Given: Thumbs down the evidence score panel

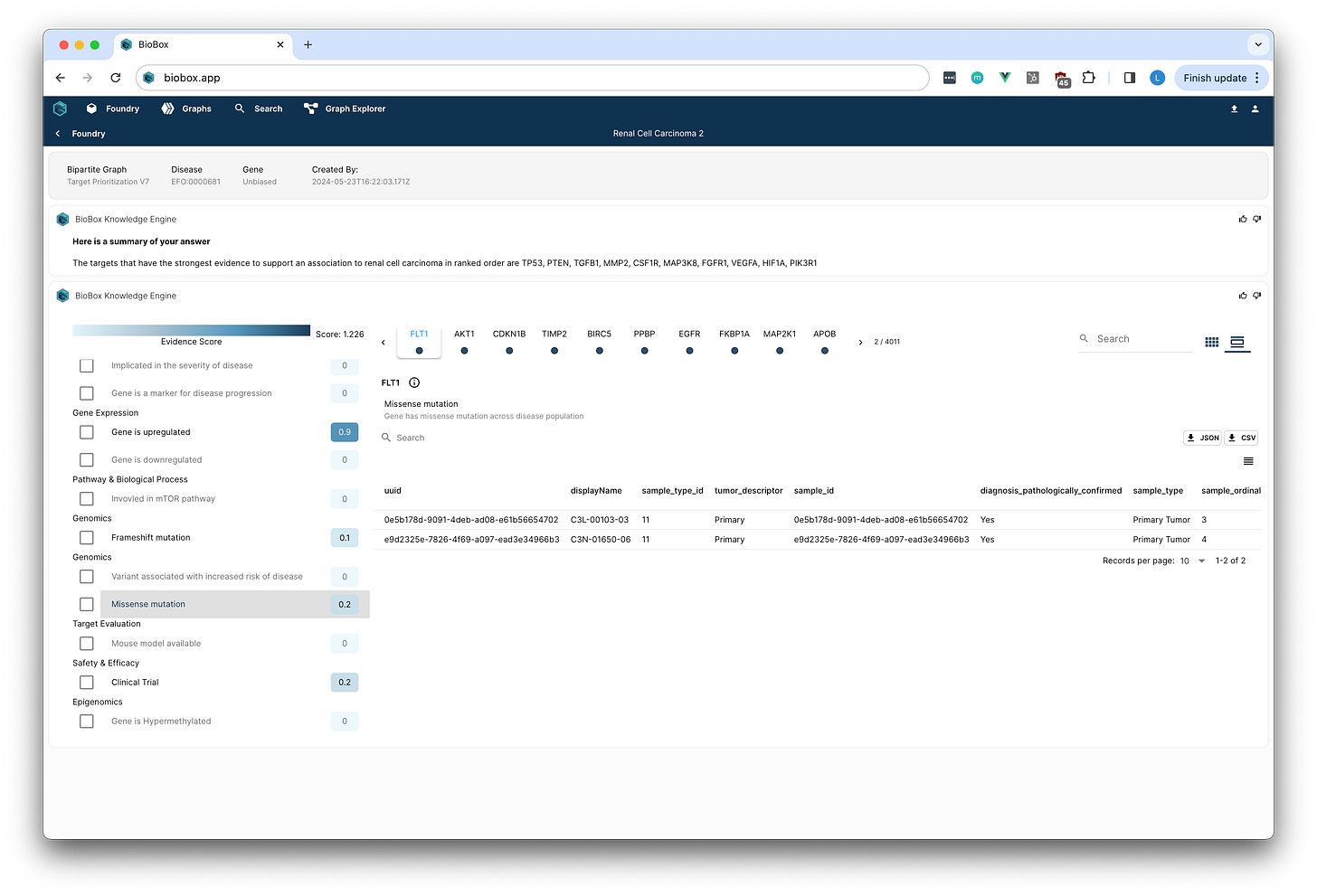Looking at the screenshot, I should [1257, 296].
